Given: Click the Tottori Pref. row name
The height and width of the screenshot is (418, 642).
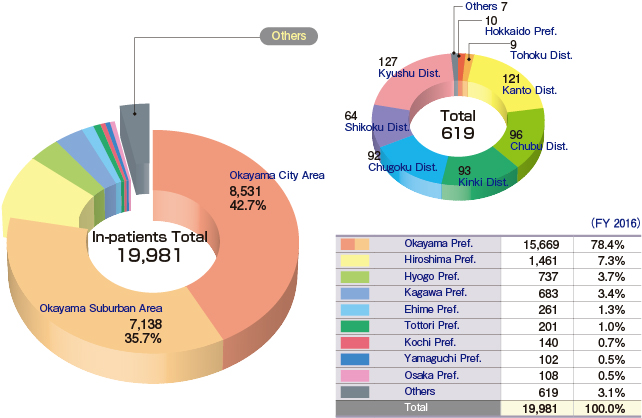Looking at the screenshot, I should click(432, 325).
